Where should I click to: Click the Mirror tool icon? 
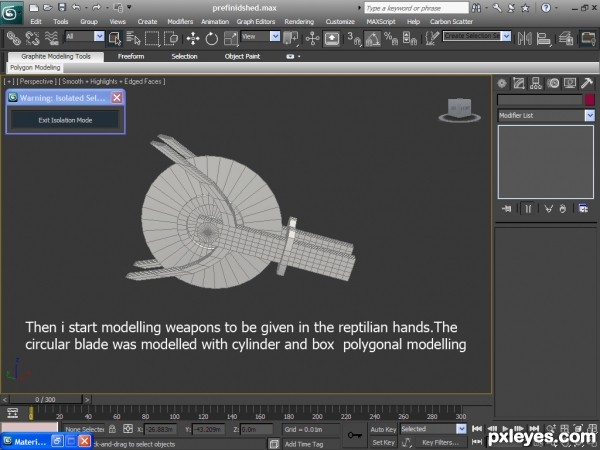[x=525, y=38]
